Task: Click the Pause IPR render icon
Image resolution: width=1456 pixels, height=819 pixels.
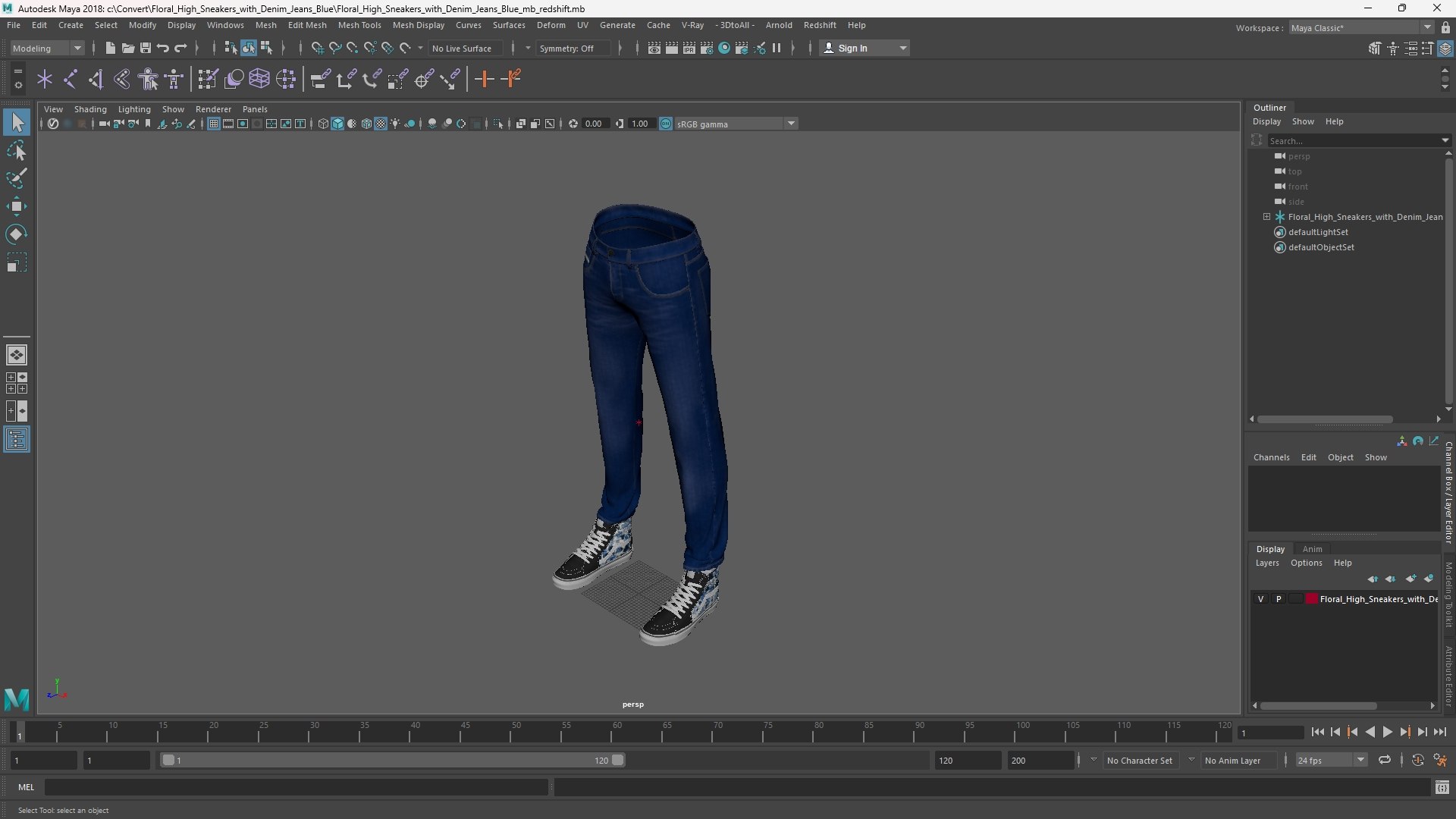Action: (777, 48)
